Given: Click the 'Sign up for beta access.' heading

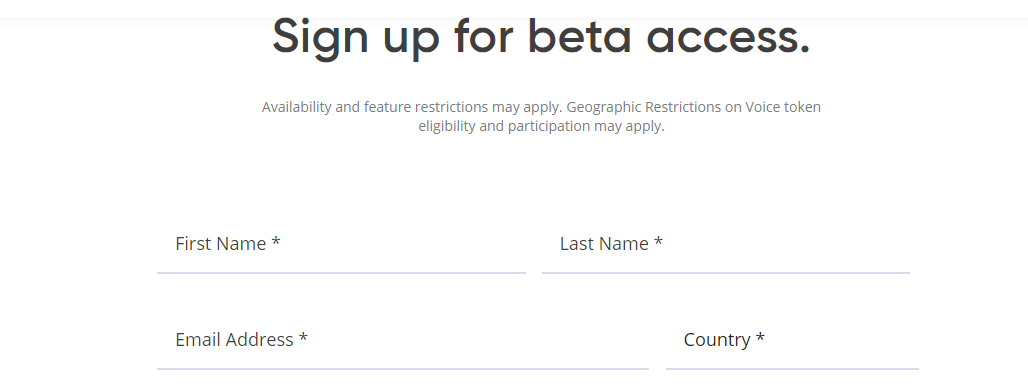Looking at the screenshot, I should (x=541, y=37).
